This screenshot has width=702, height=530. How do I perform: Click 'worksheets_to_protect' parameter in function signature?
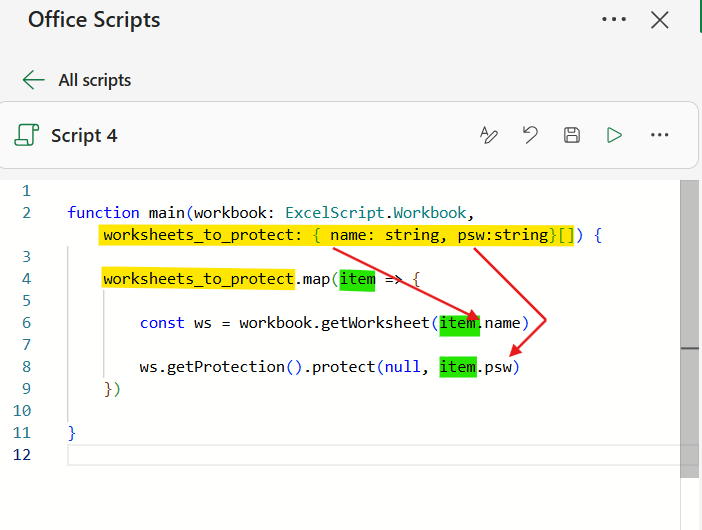point(198,235)
